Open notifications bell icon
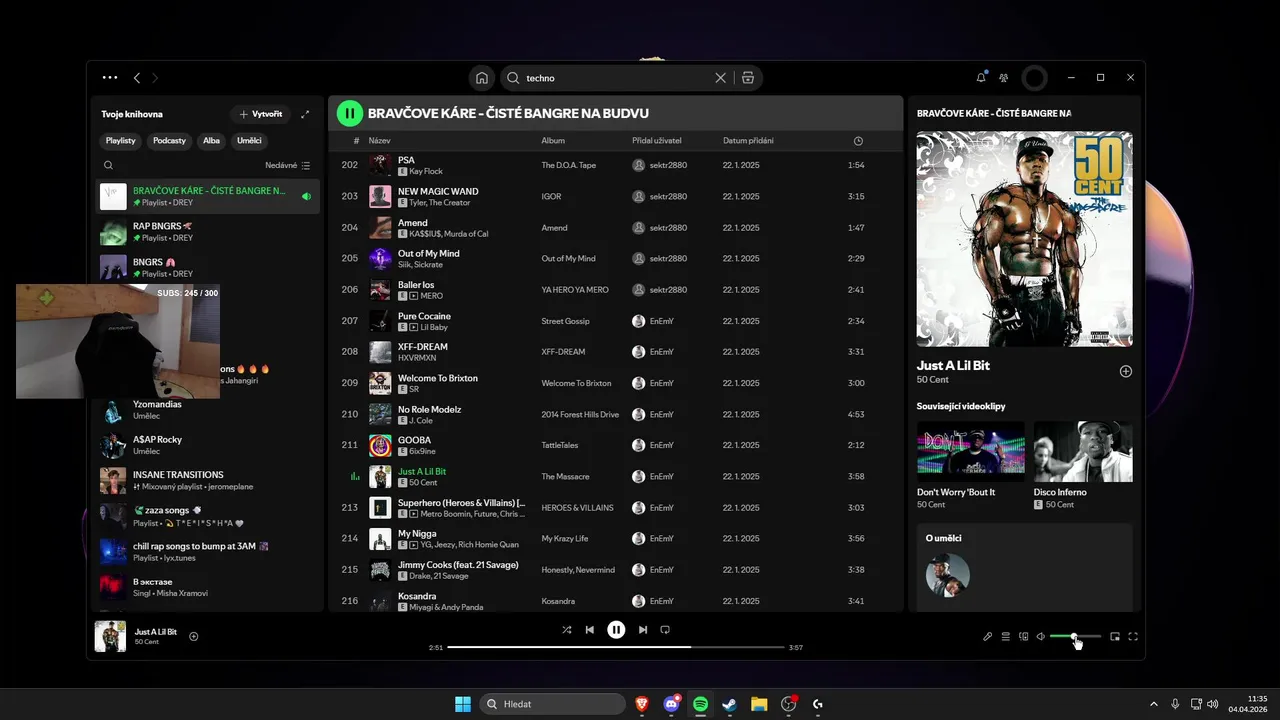The height and width of the screenshot is (720, 1280). (x=981, y=77)
